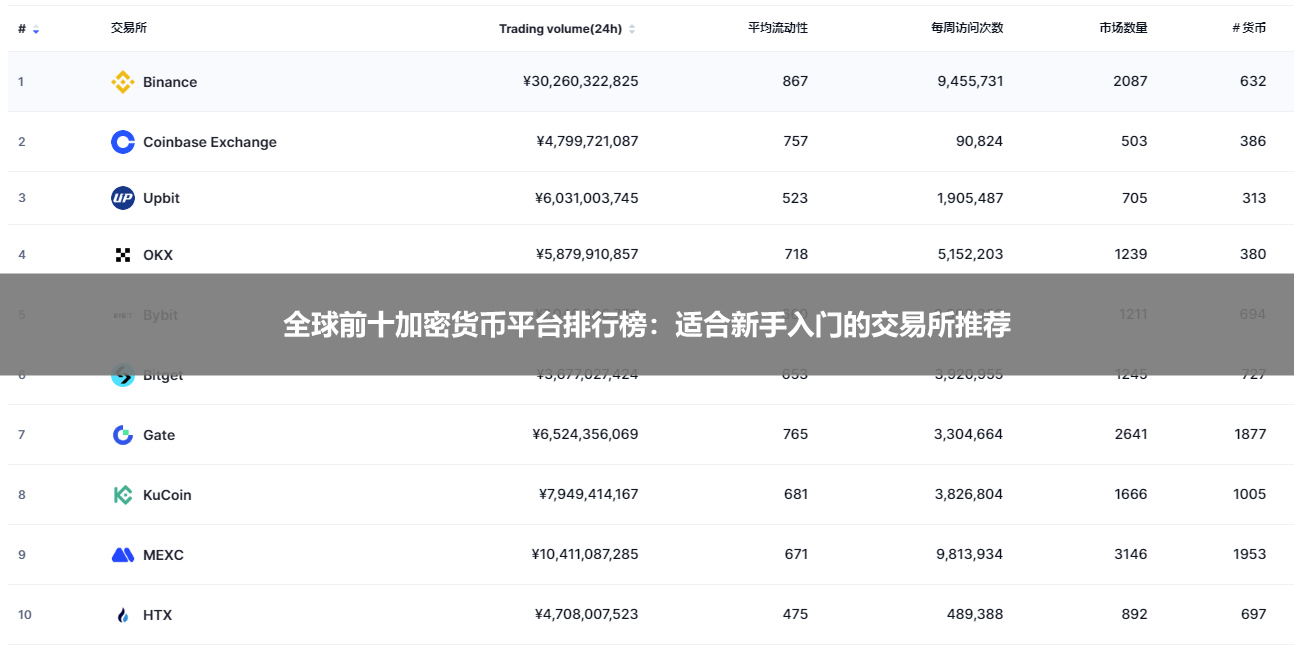Click the # 货币 column header

coord(1249,28)
